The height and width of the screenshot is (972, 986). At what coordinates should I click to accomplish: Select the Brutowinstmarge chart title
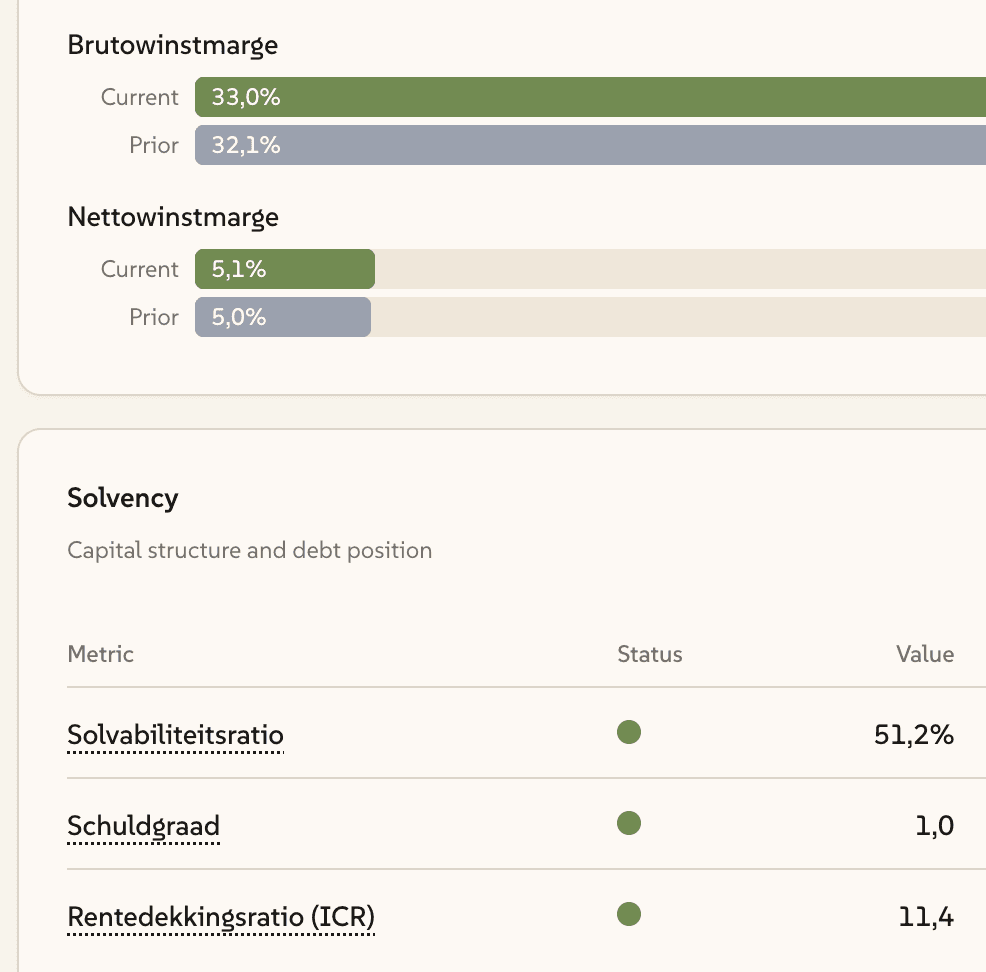[172, 45]
